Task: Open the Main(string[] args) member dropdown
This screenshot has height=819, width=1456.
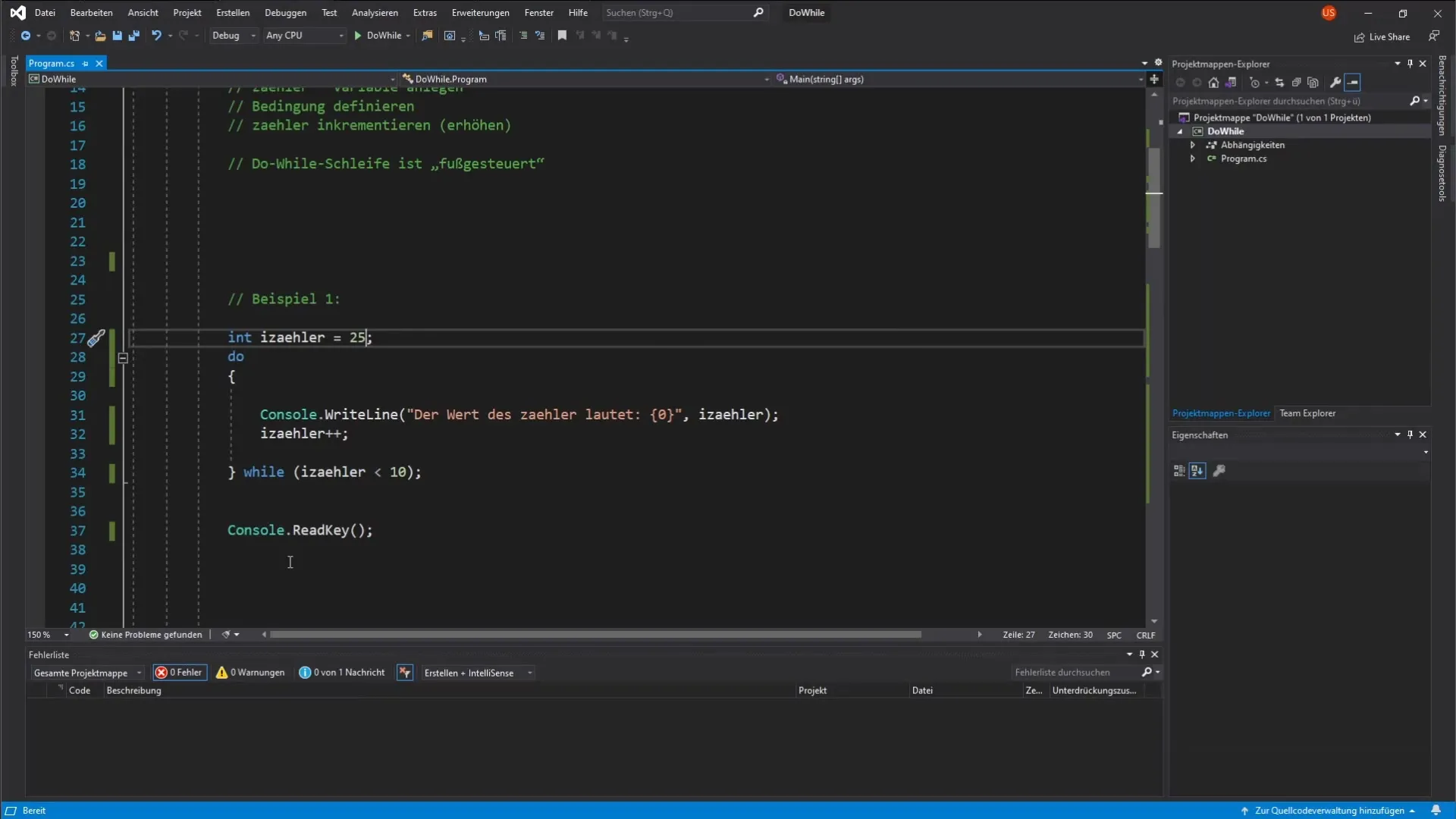Action: click(959, 79)
